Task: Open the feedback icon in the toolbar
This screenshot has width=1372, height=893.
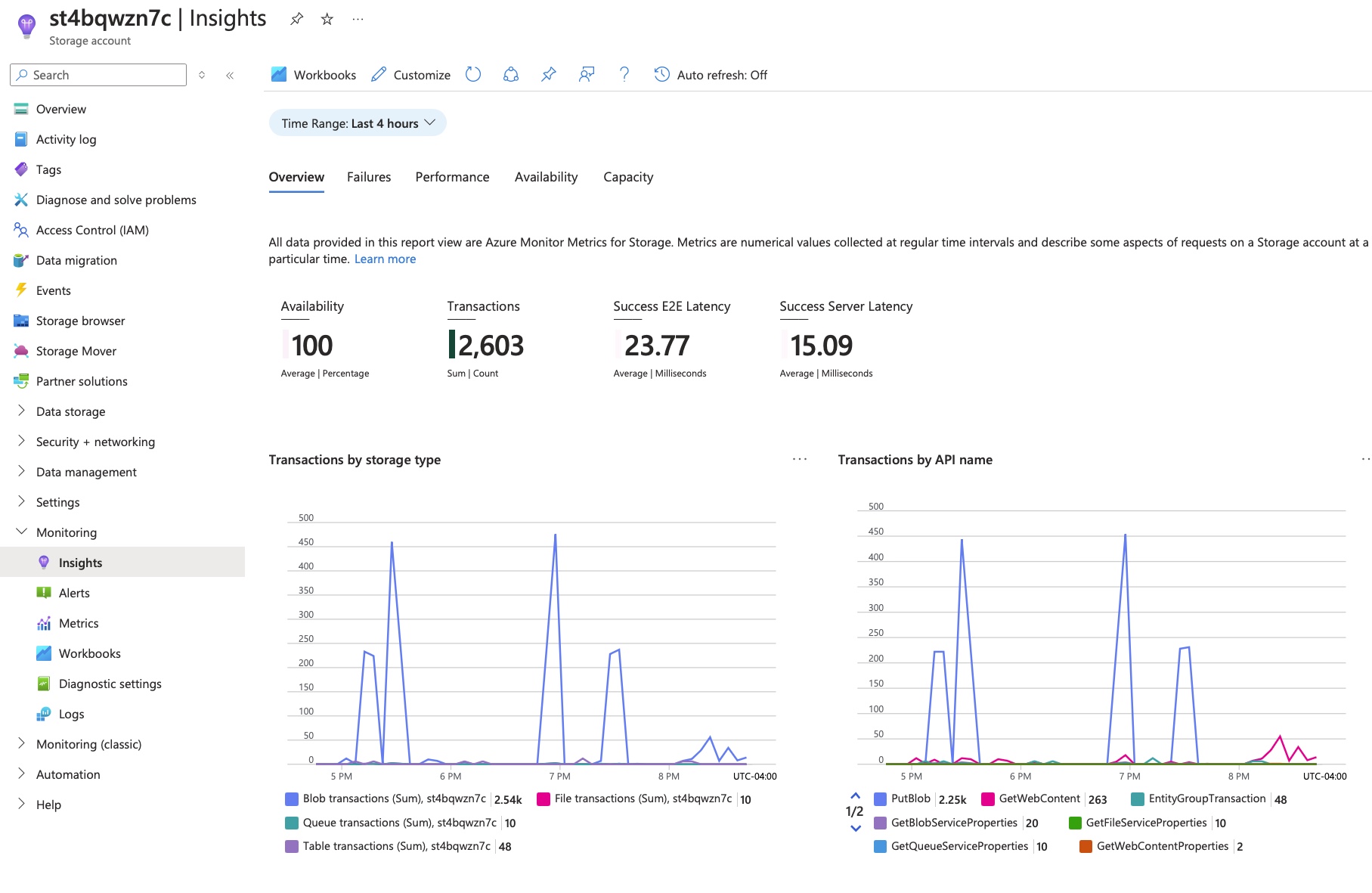Action: coord(587,74)
